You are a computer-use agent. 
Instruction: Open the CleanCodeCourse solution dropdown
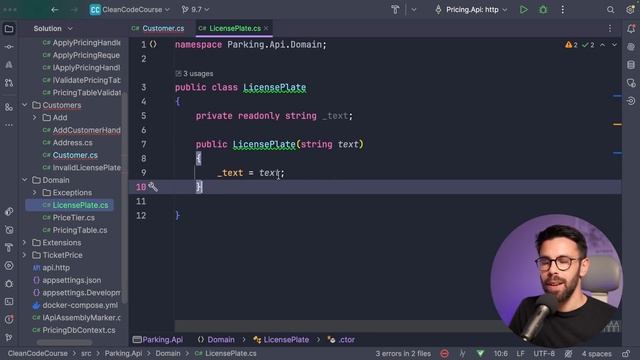tap(130, 9)
